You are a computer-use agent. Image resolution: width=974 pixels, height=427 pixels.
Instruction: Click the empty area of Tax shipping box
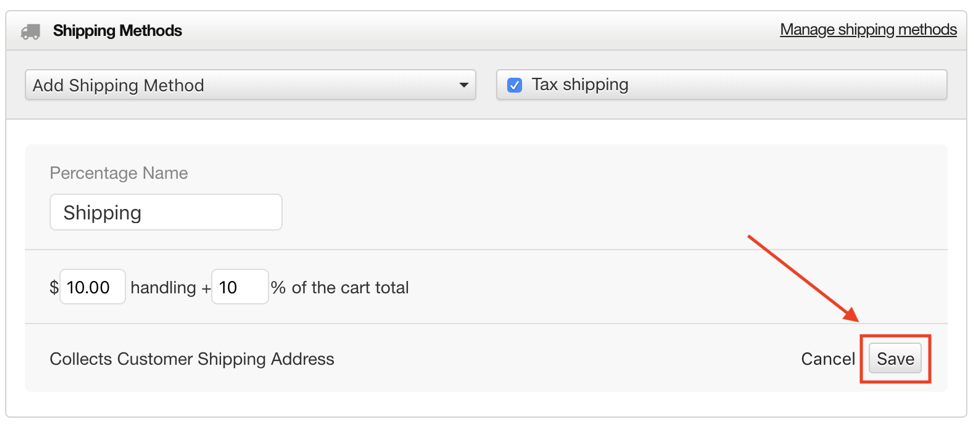click(788, 85)
